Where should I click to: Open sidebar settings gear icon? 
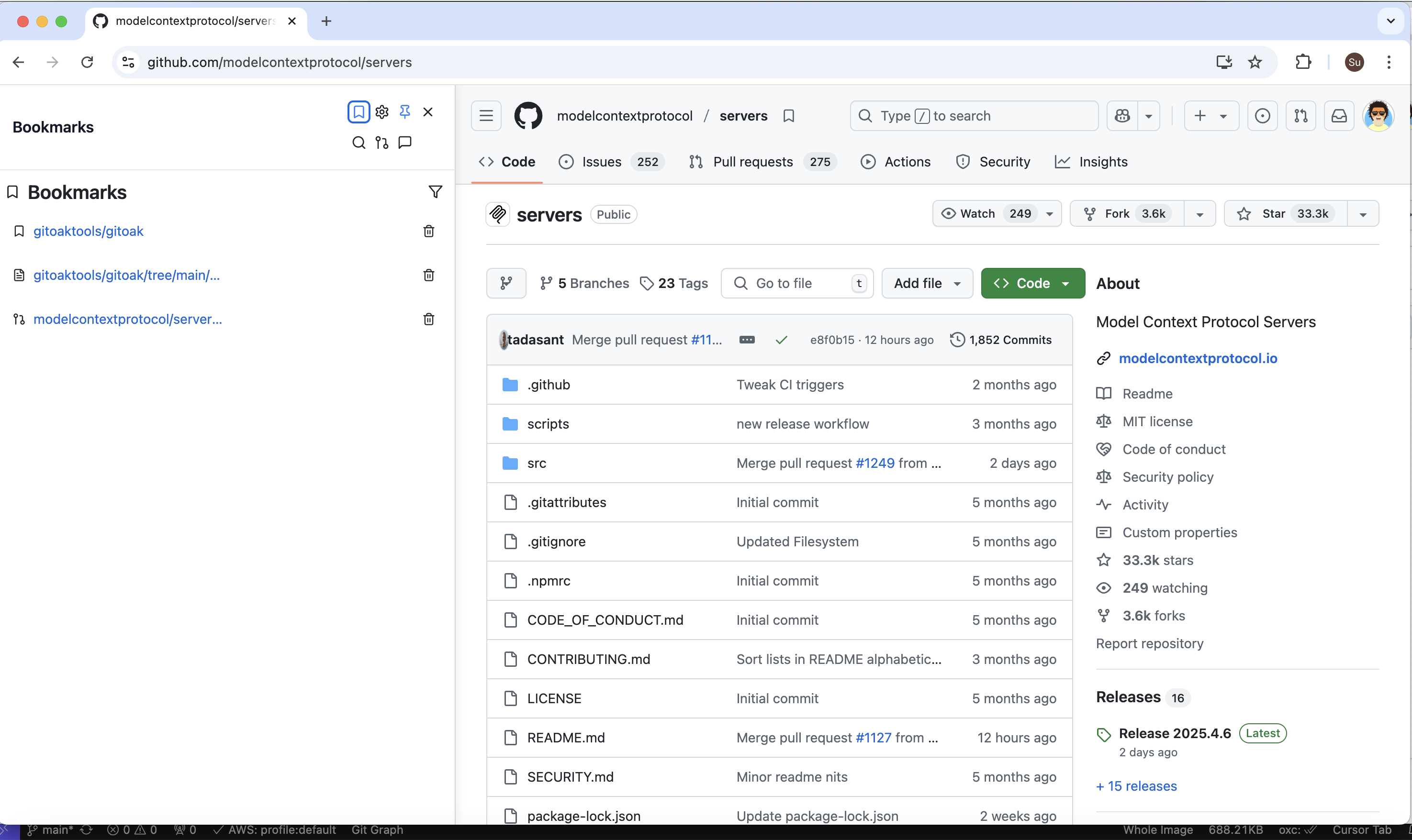click(x=382, y=111)
